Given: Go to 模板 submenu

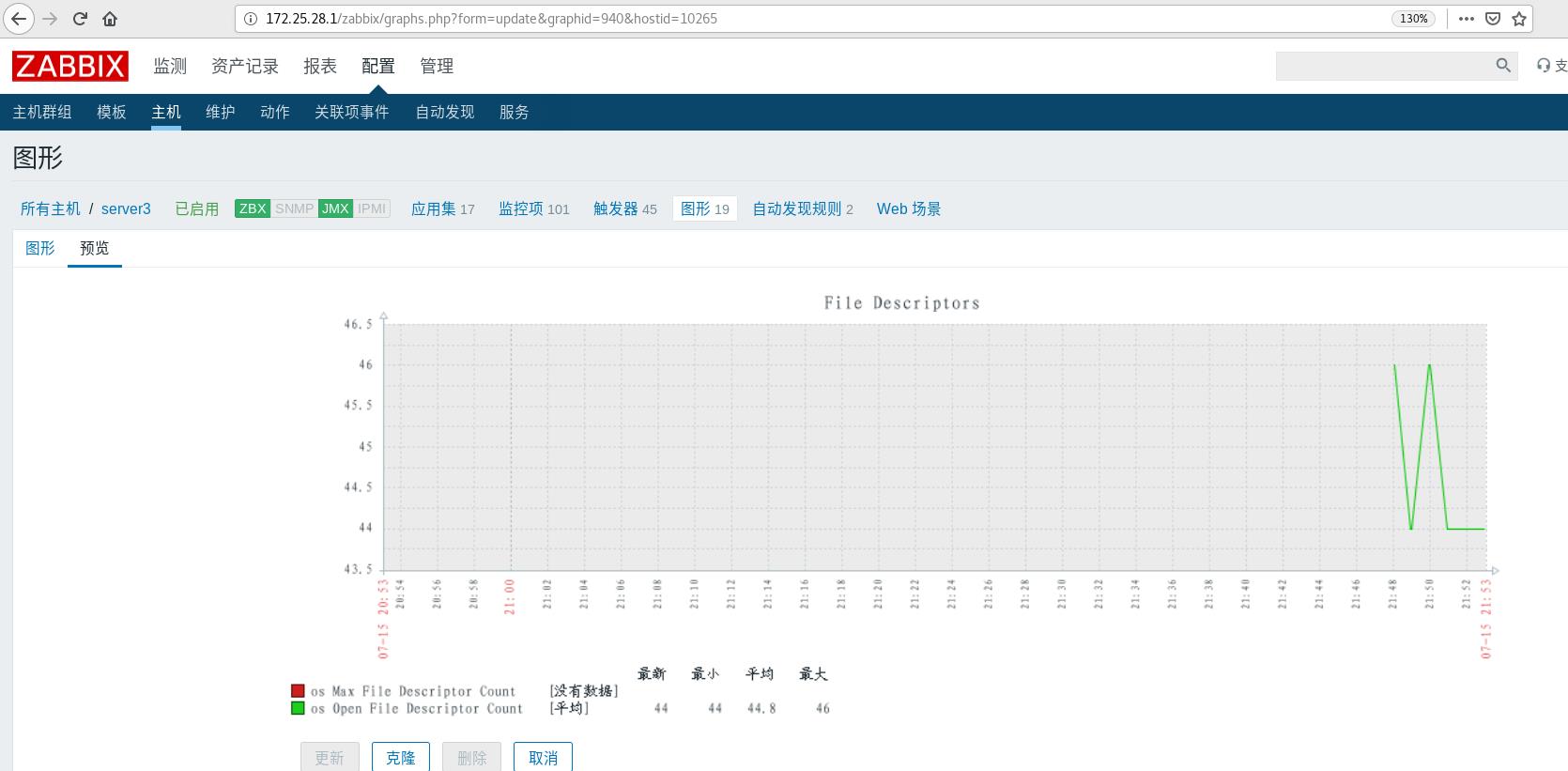Looking at the screenshot, I should [112, 112].
